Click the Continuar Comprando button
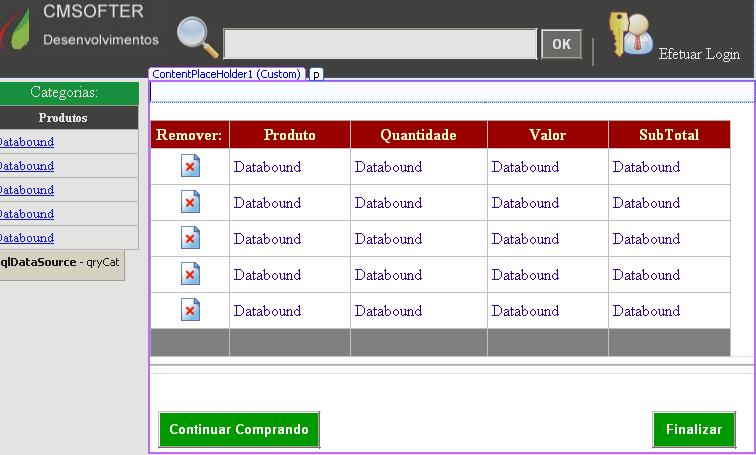The height and width of the screenshot is (455, 756). click(x=239, y=430)
